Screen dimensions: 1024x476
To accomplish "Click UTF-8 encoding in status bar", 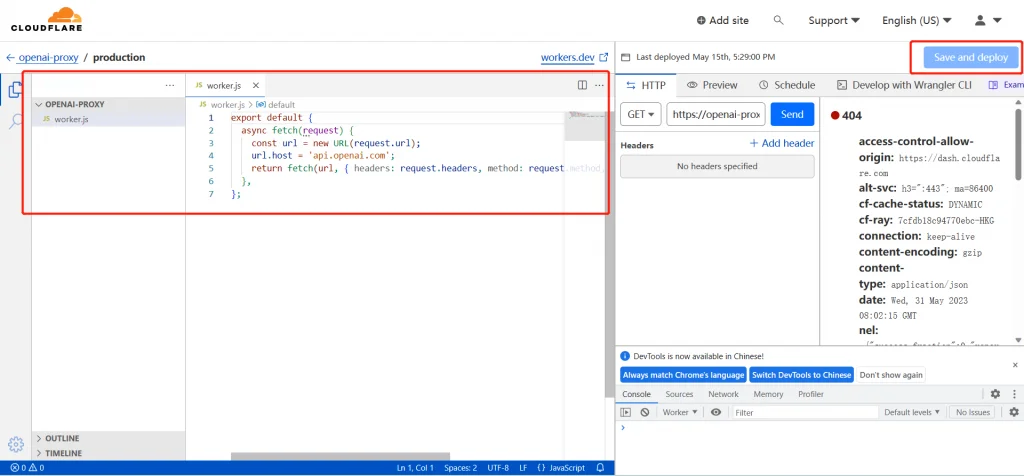I will pyautogui.click(x=498, y=468).
